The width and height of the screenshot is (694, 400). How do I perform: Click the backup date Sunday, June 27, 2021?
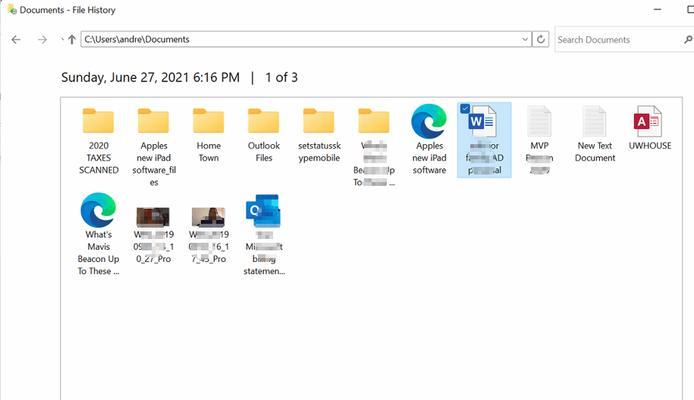point(150,77)
